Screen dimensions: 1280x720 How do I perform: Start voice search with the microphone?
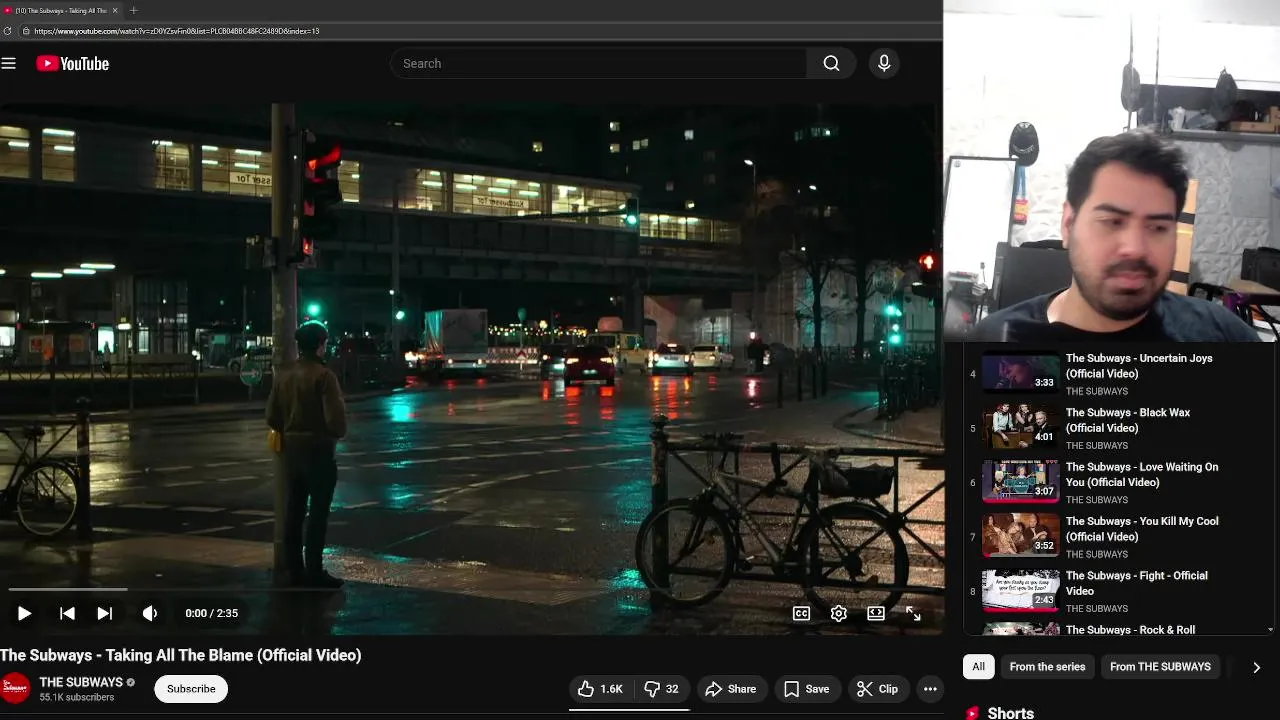[x=884, y=63]
